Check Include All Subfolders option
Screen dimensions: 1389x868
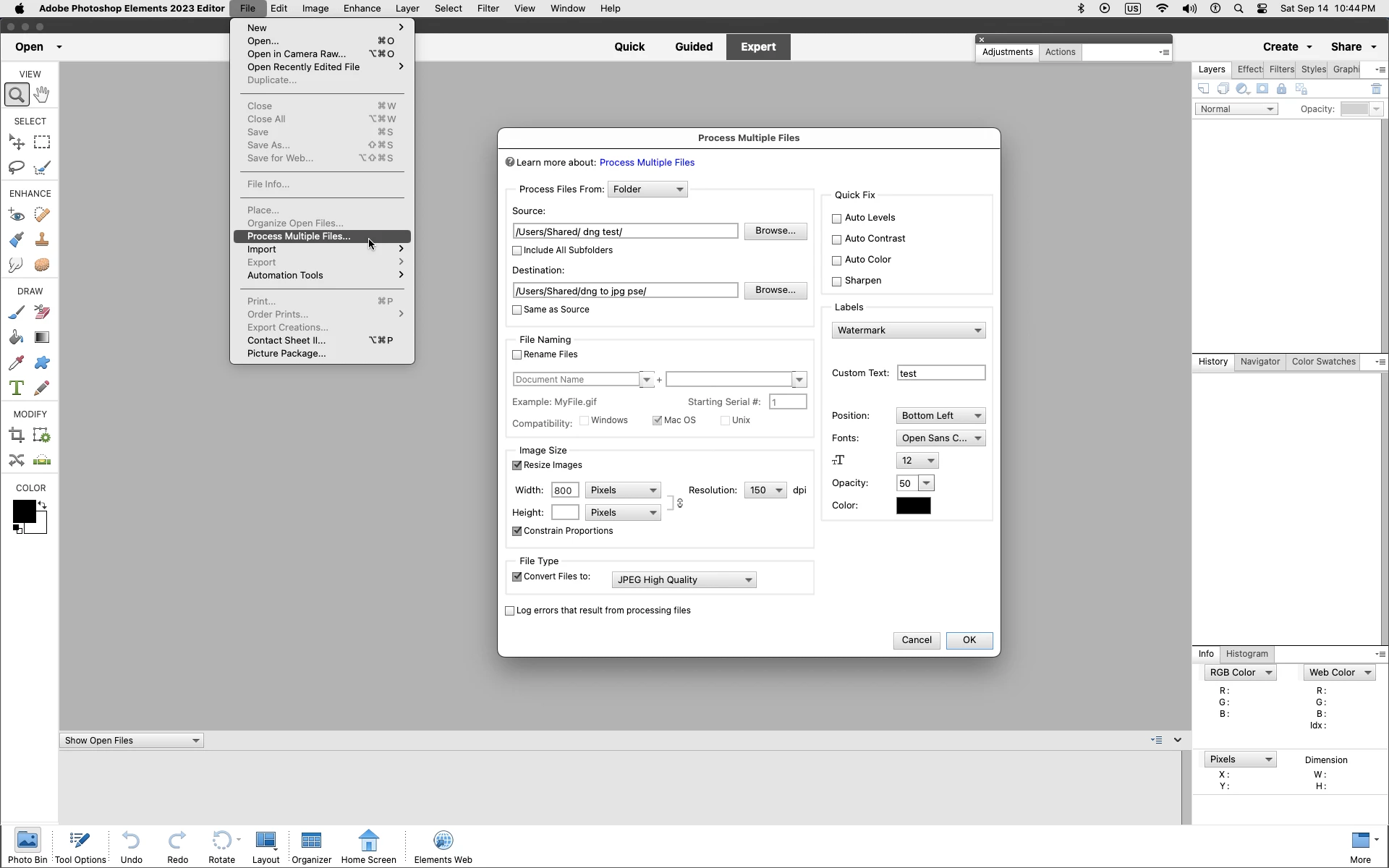point(517,251)
